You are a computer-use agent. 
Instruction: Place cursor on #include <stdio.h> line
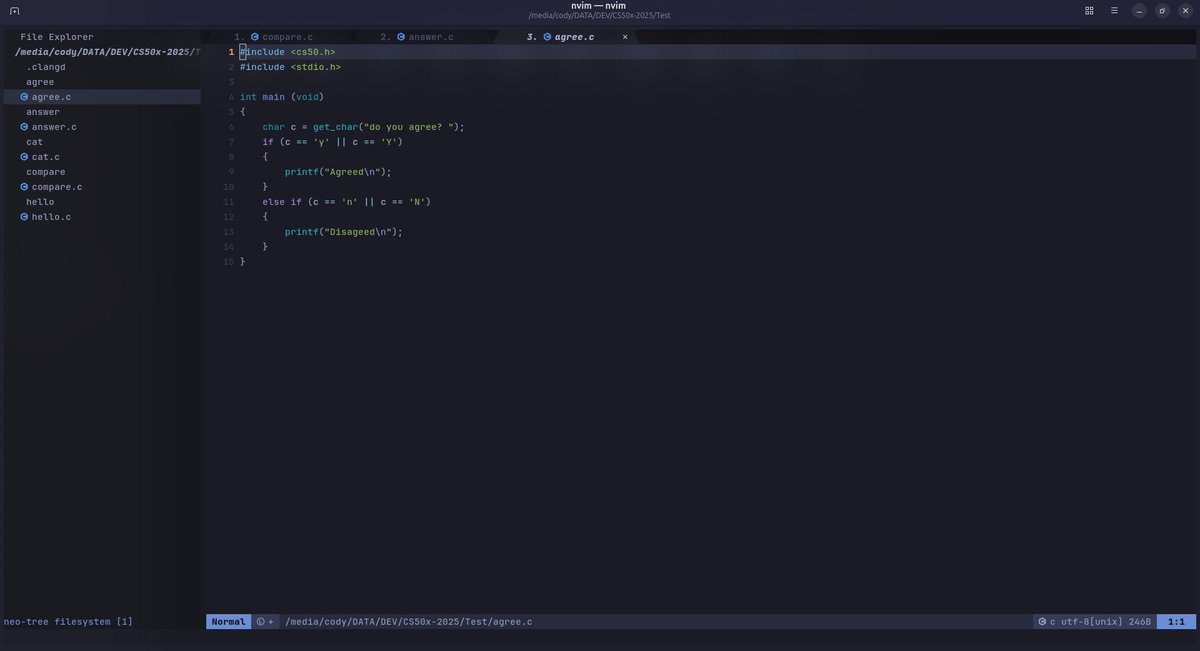coord(290,67)
